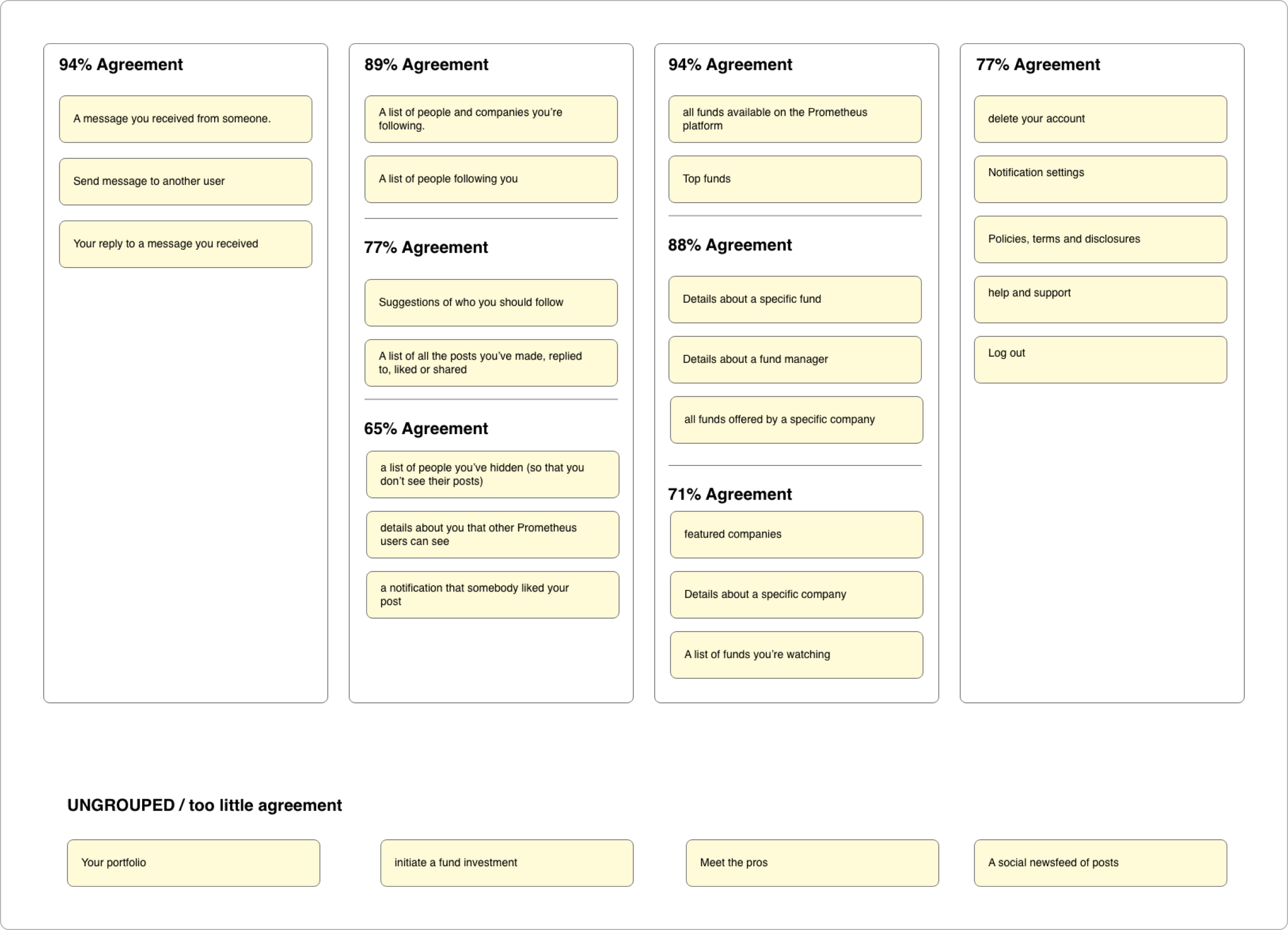The image size is (1288, 930).
Task: Click 'Policies, terms and disclosures' card
Action: coord(1100,240)
